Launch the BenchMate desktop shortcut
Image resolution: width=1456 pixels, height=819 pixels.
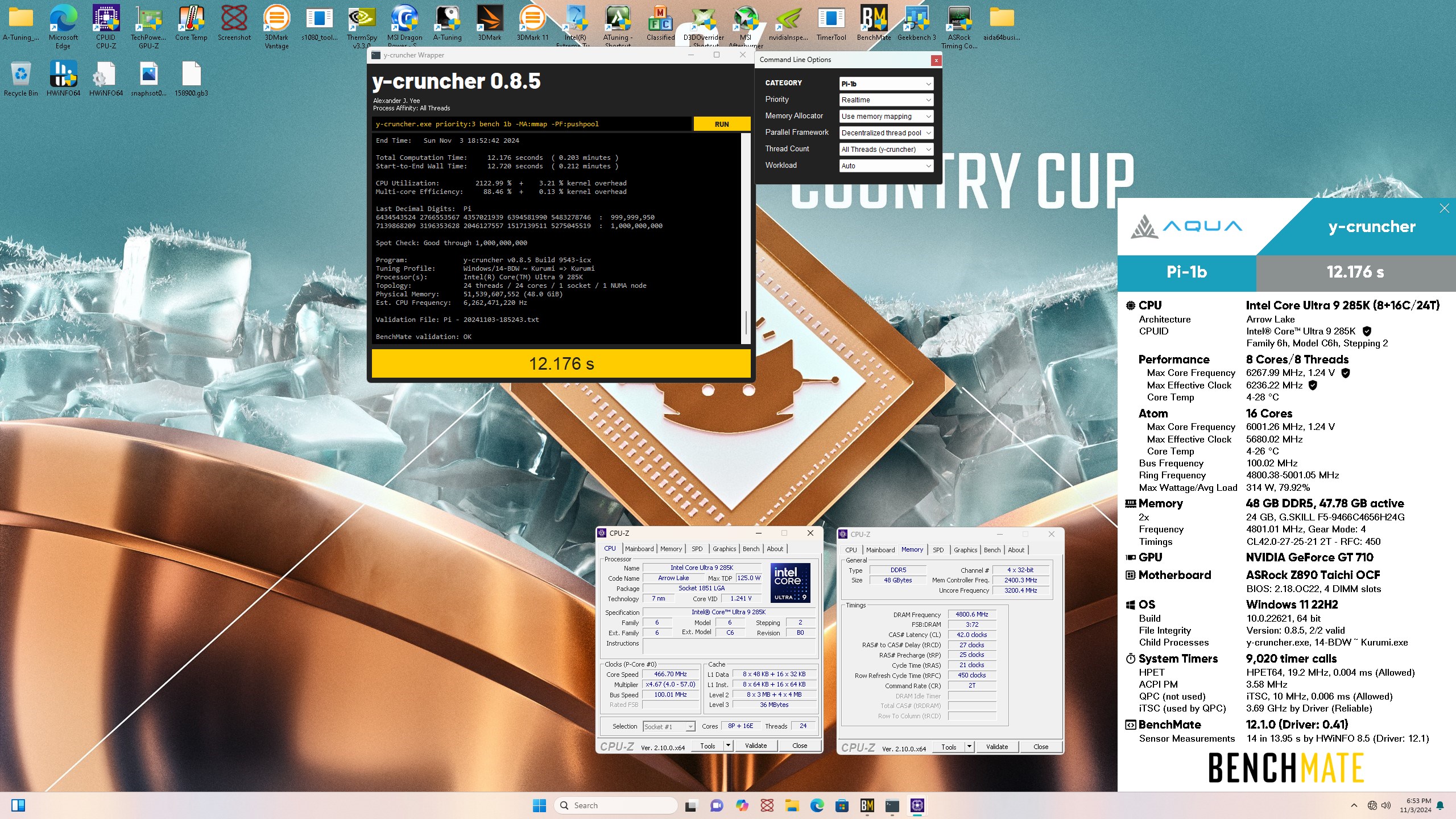tap(874, 23)
